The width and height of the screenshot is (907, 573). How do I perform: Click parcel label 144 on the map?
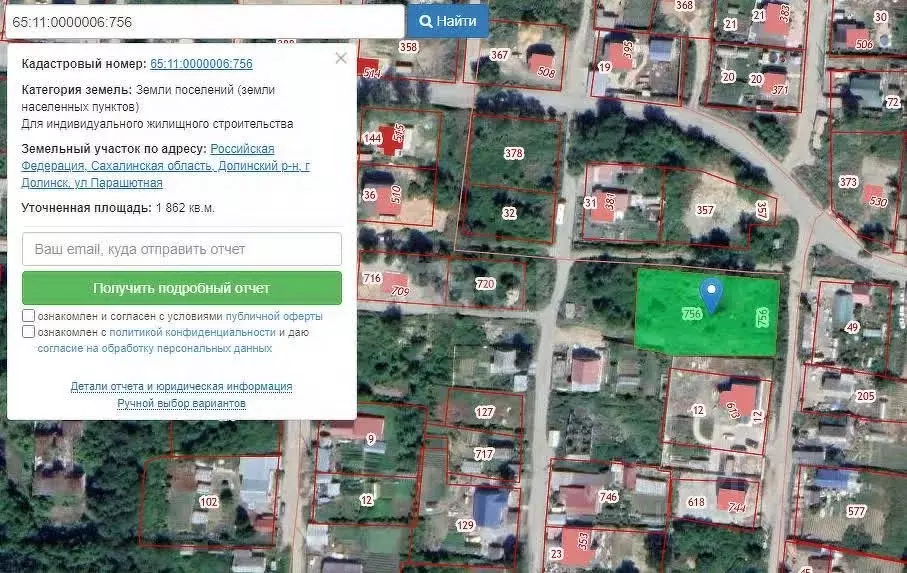[x=372, y=138]
